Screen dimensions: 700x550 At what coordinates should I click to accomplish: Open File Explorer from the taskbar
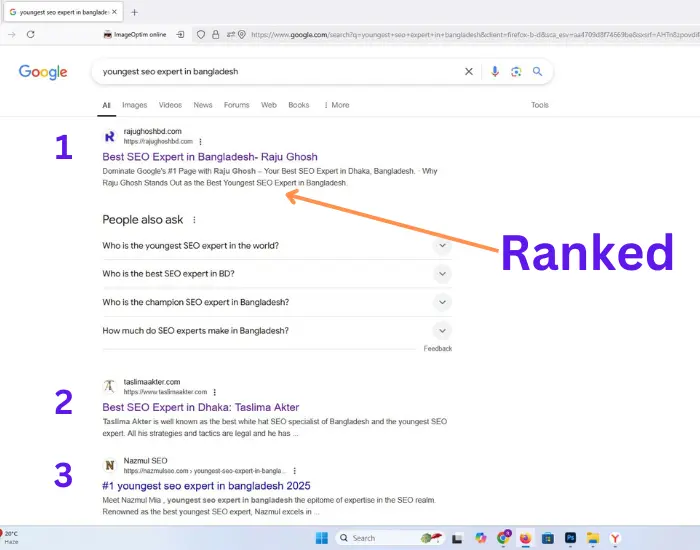point(593,538)
